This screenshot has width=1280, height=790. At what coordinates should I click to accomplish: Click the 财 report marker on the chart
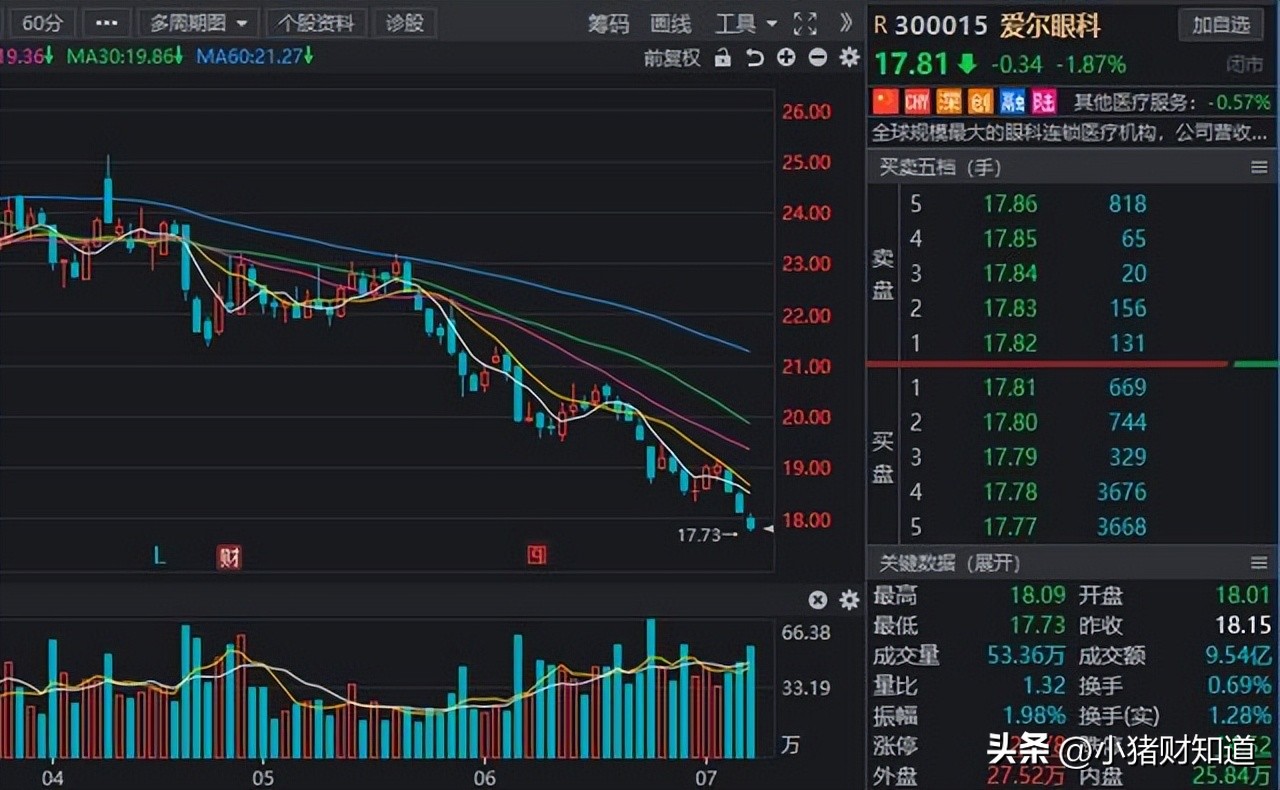(227, 555)
